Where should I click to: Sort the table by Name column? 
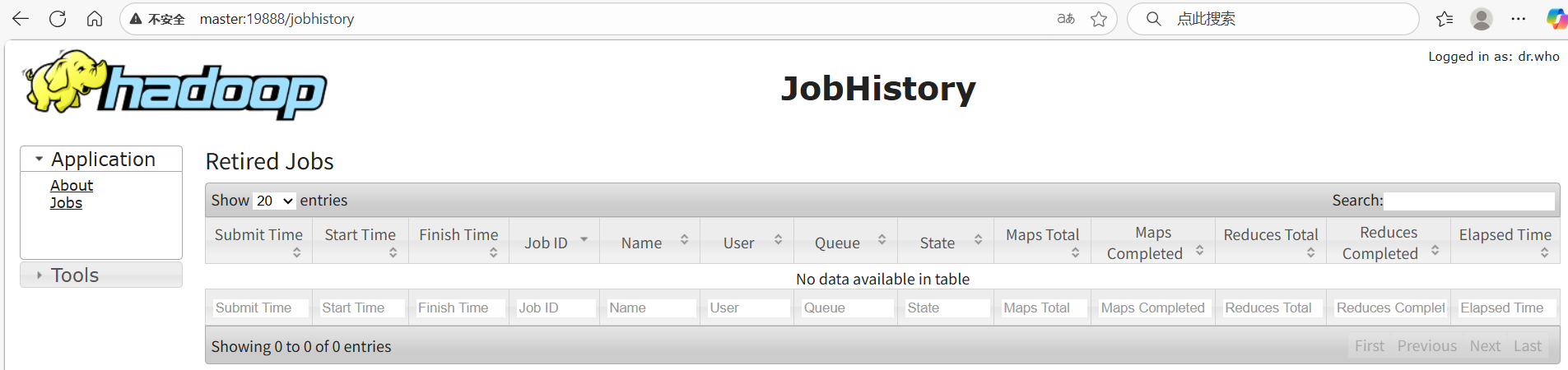pos(649,241)
